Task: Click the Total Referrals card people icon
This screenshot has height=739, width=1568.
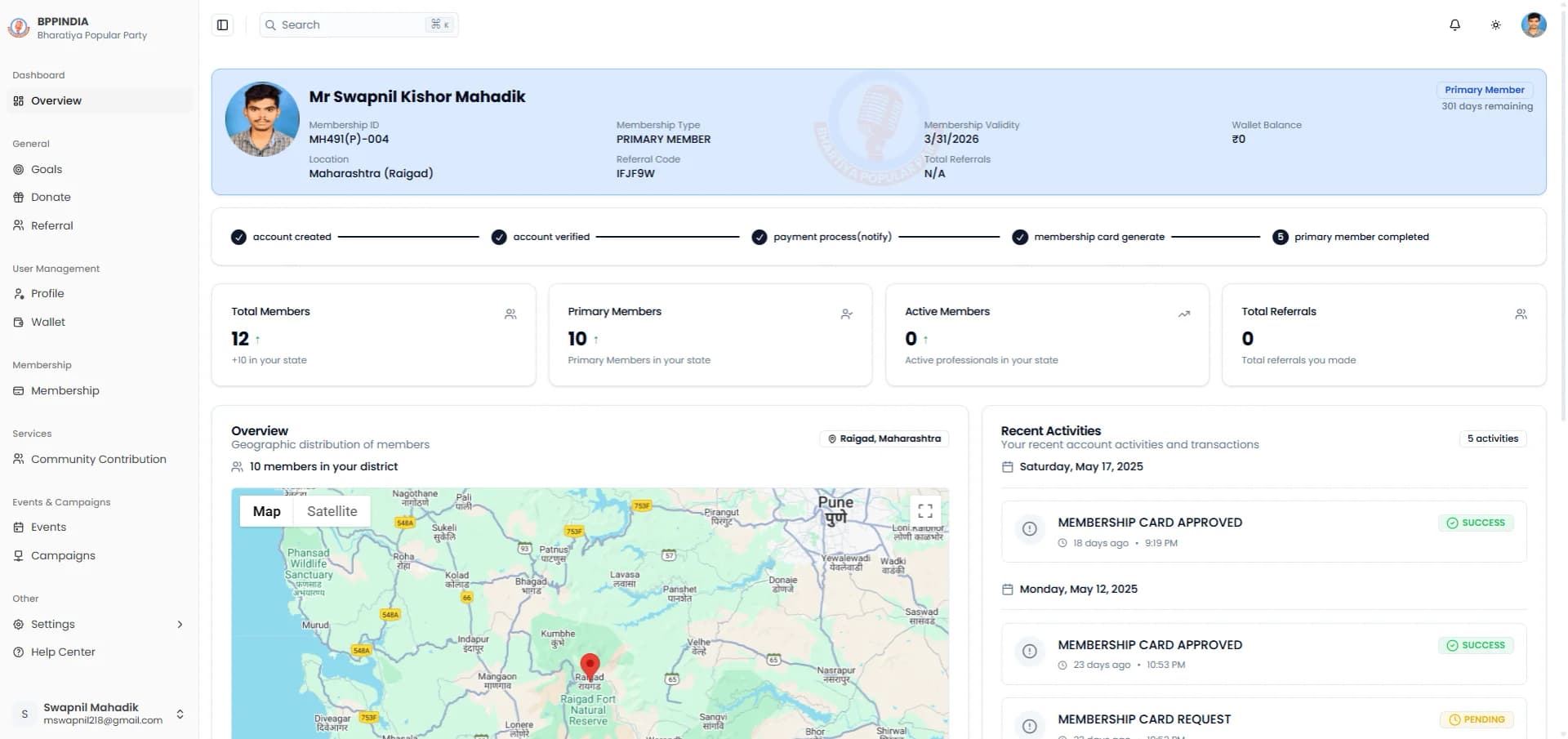Action: click(x=1521, y=314)
